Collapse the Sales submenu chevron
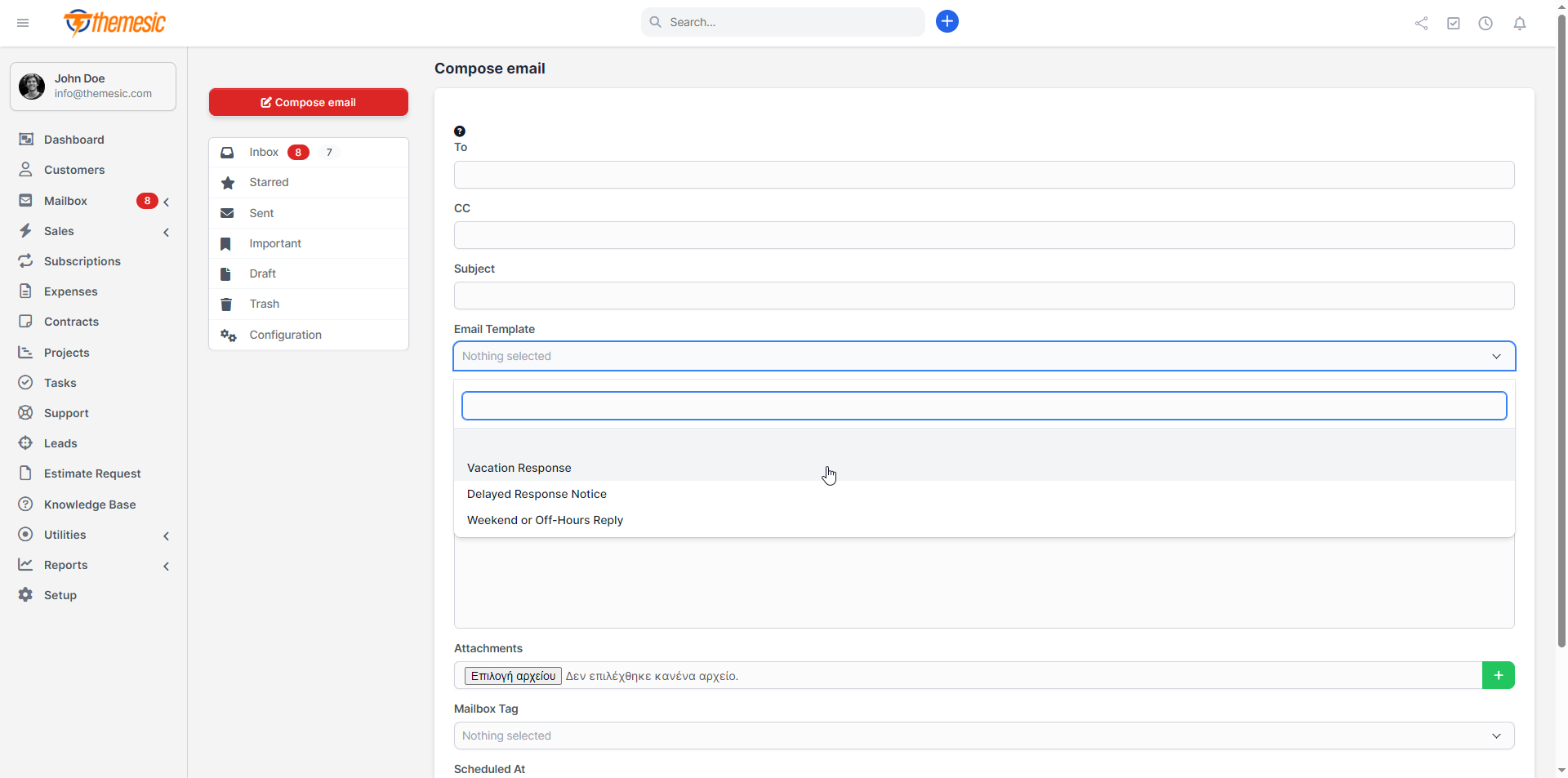Image resolution: width=1568 pixels, height=778 pixels. [166, 233]
